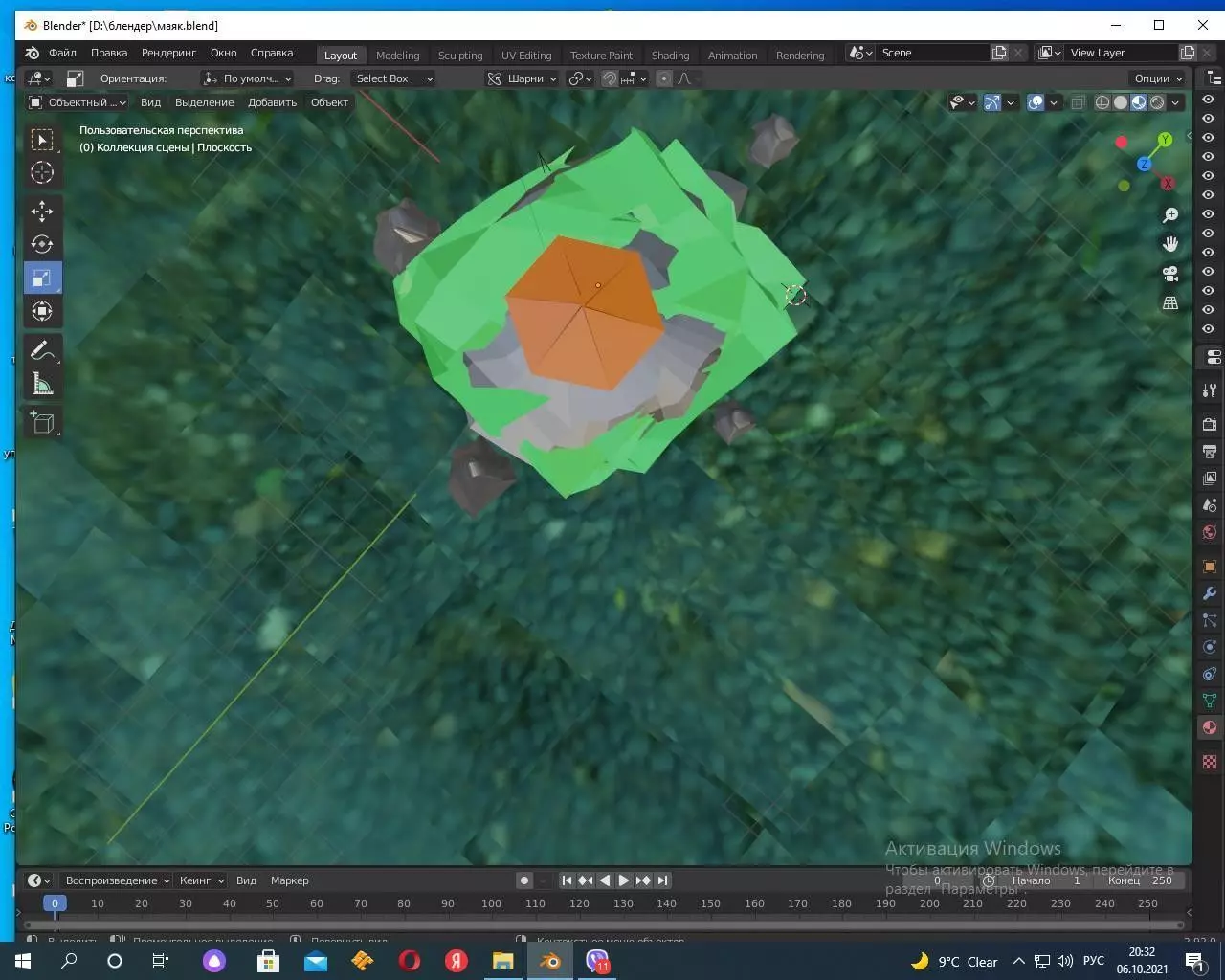The image size is (1225, 980).
Task: Switch perspective/orthographic with the grid icon
Action: [x=1169, y=302]
